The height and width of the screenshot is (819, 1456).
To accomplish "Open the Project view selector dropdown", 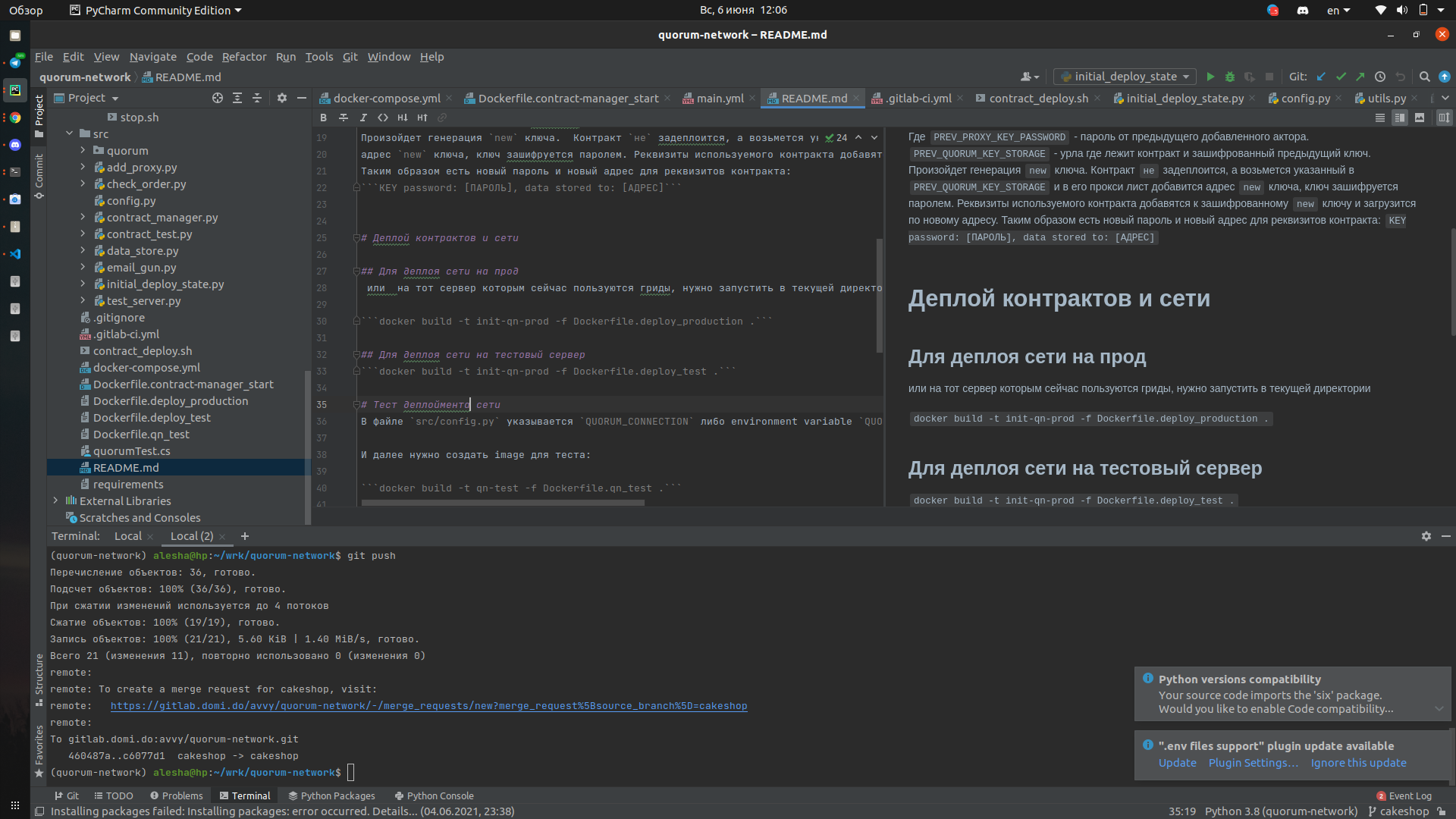I will click(x=86, y=98).
